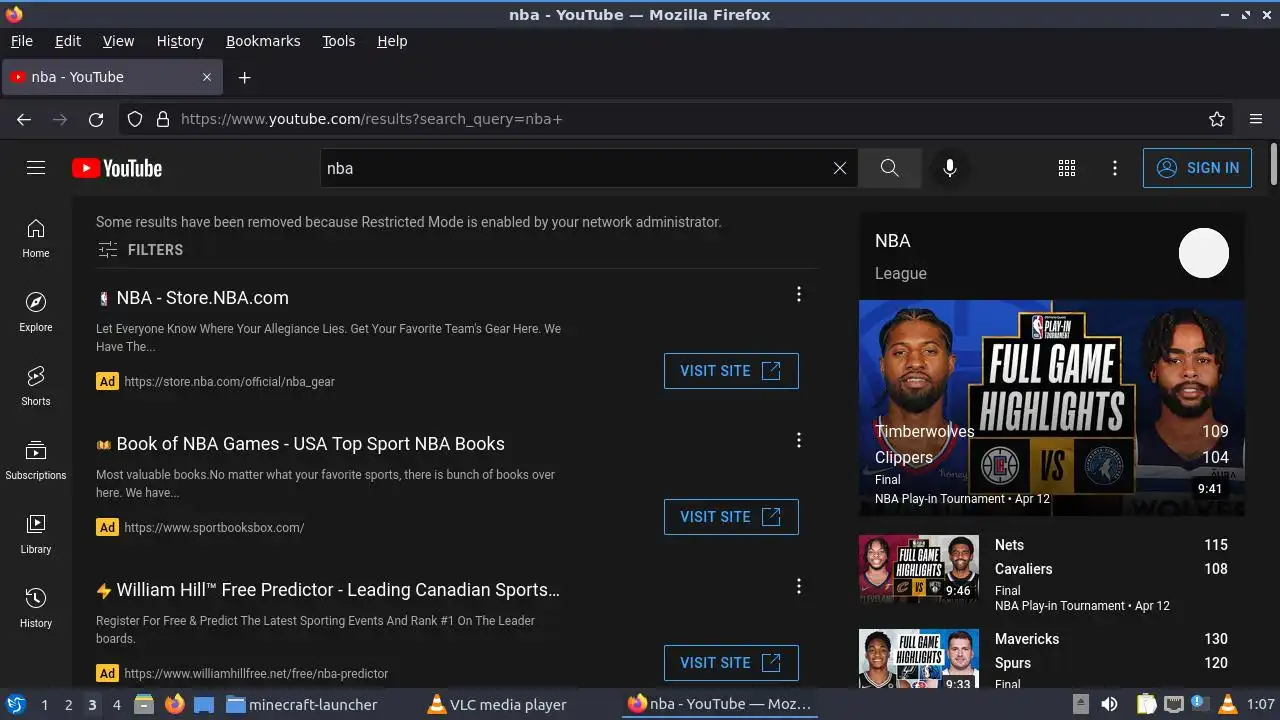Open the YouTube hamburger guide menu

(36, 168)
